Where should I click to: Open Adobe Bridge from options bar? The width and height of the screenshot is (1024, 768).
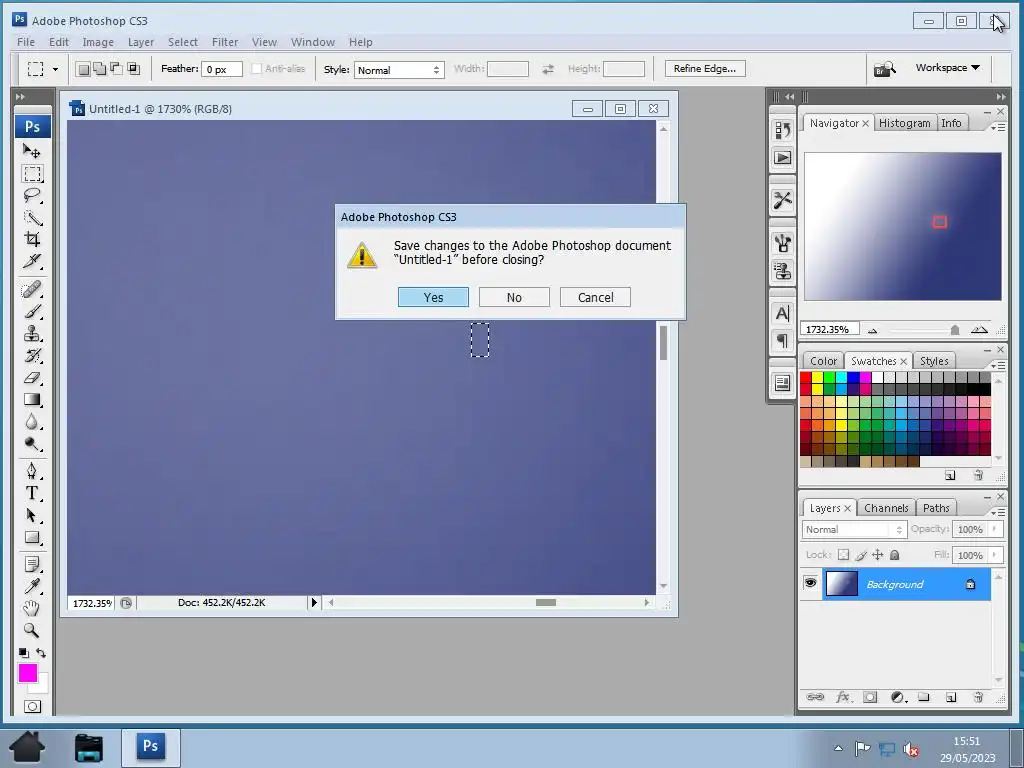coord(885,69)
